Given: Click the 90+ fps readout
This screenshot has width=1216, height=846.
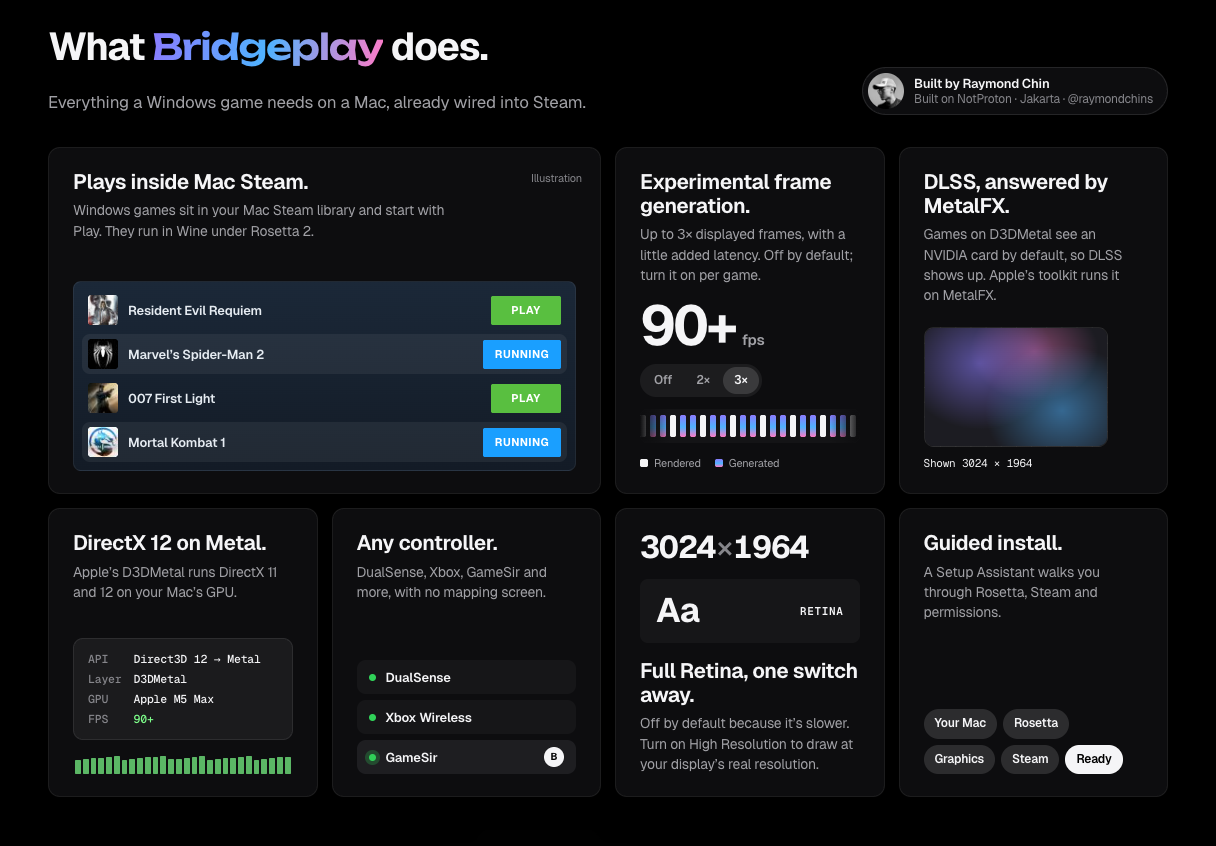Looking at the screenshot, I should tap(702, 326).
